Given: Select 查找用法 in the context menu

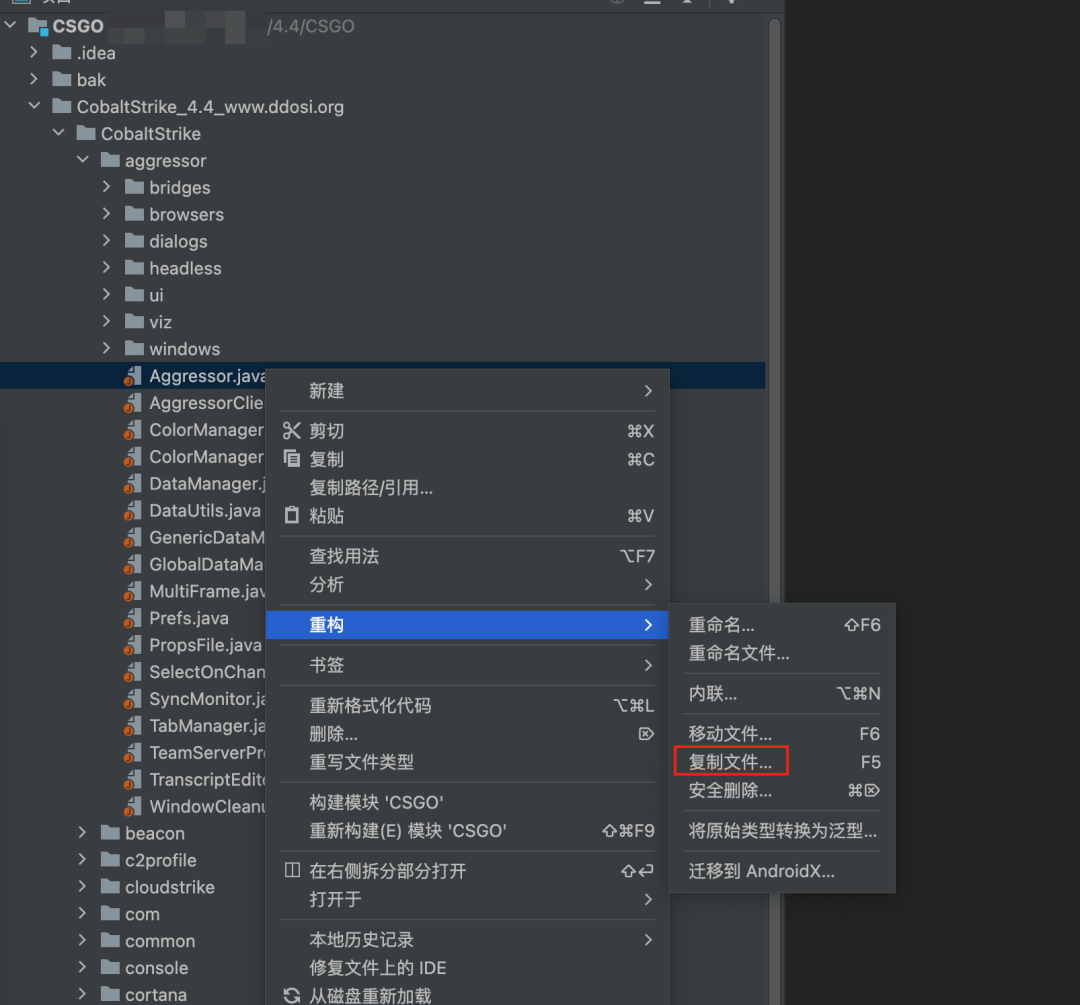Looking at the screenshot, I should pos(467,557).
